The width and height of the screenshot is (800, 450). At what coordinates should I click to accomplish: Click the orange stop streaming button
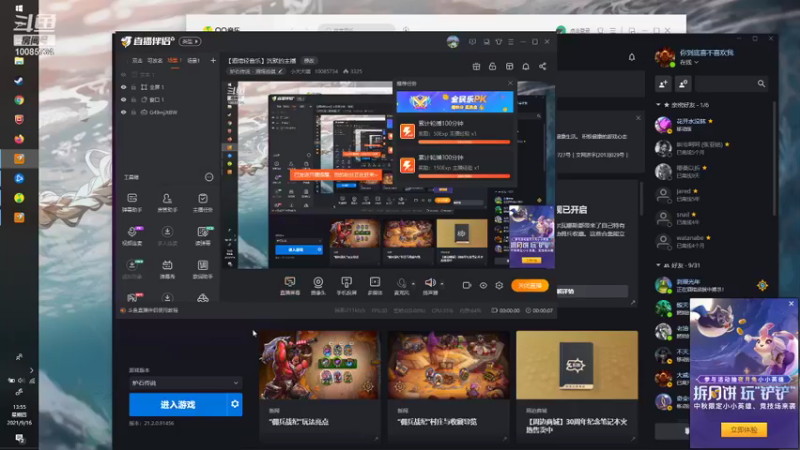tap(530, 286)
